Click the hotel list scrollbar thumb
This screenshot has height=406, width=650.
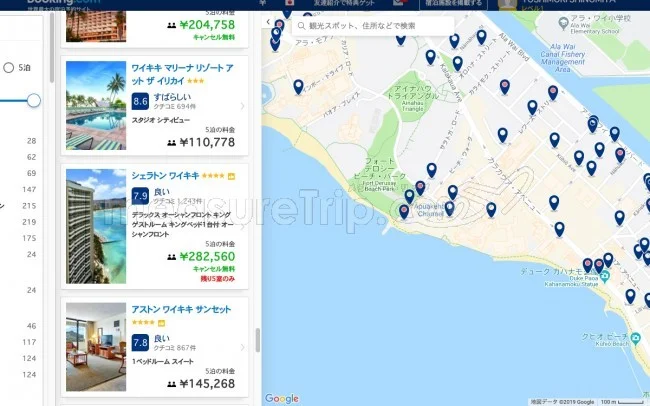click(x=257, y=340)
